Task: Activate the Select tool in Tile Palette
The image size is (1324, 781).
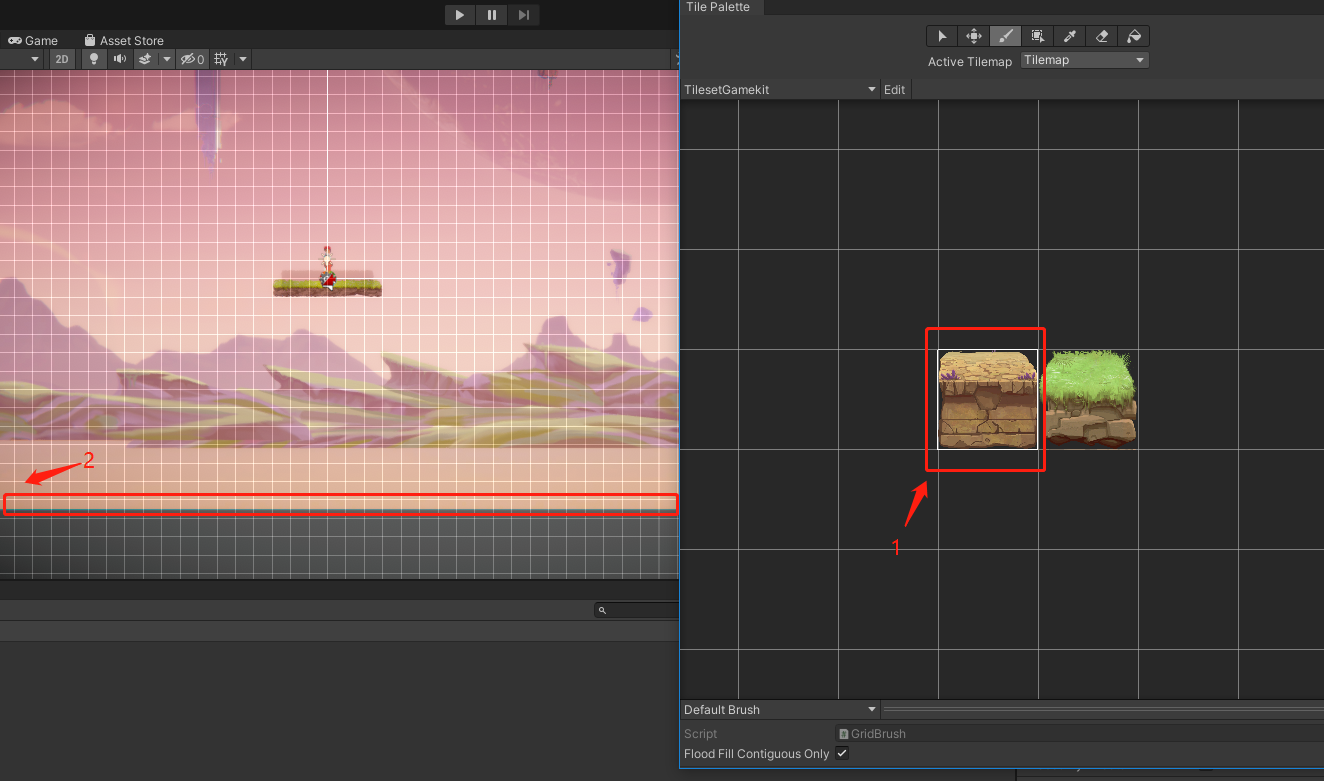Action: tap(941, 35)
